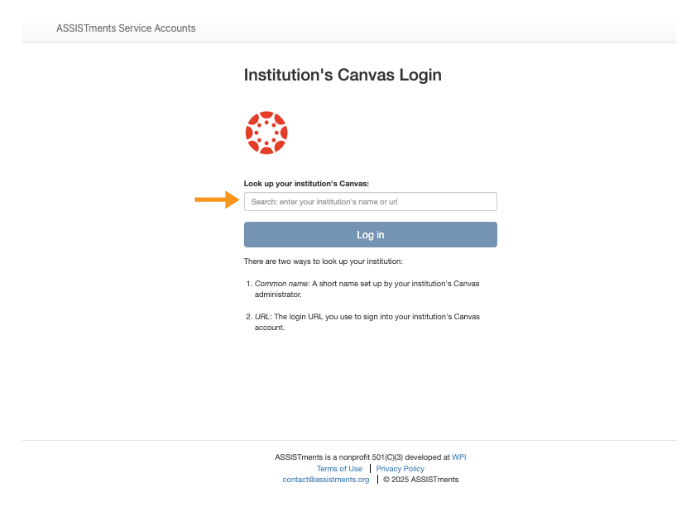The width and height of the screenshot is (698, 508).
Task: Click the 'nonprofit 501(C)(3)' footer text
Action: click(371, 457)
